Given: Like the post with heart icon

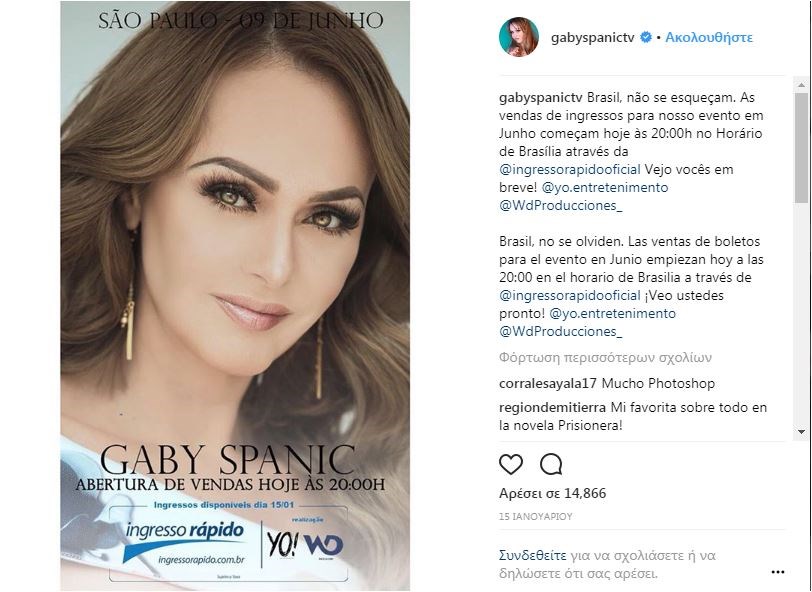Looking at the screenshot, I should click(x=511, y=464).
